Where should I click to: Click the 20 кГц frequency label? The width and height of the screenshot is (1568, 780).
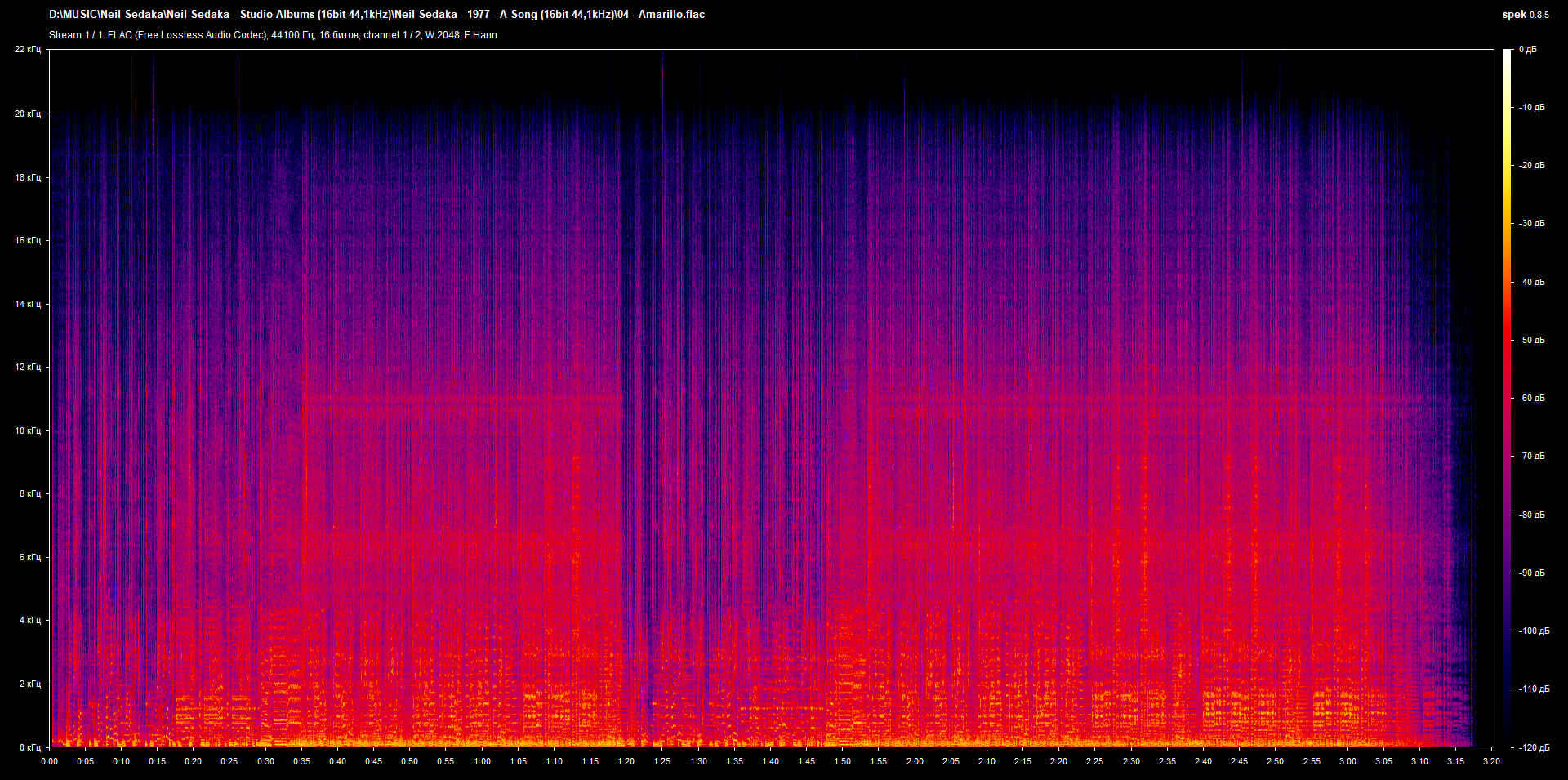pos(28,114)
